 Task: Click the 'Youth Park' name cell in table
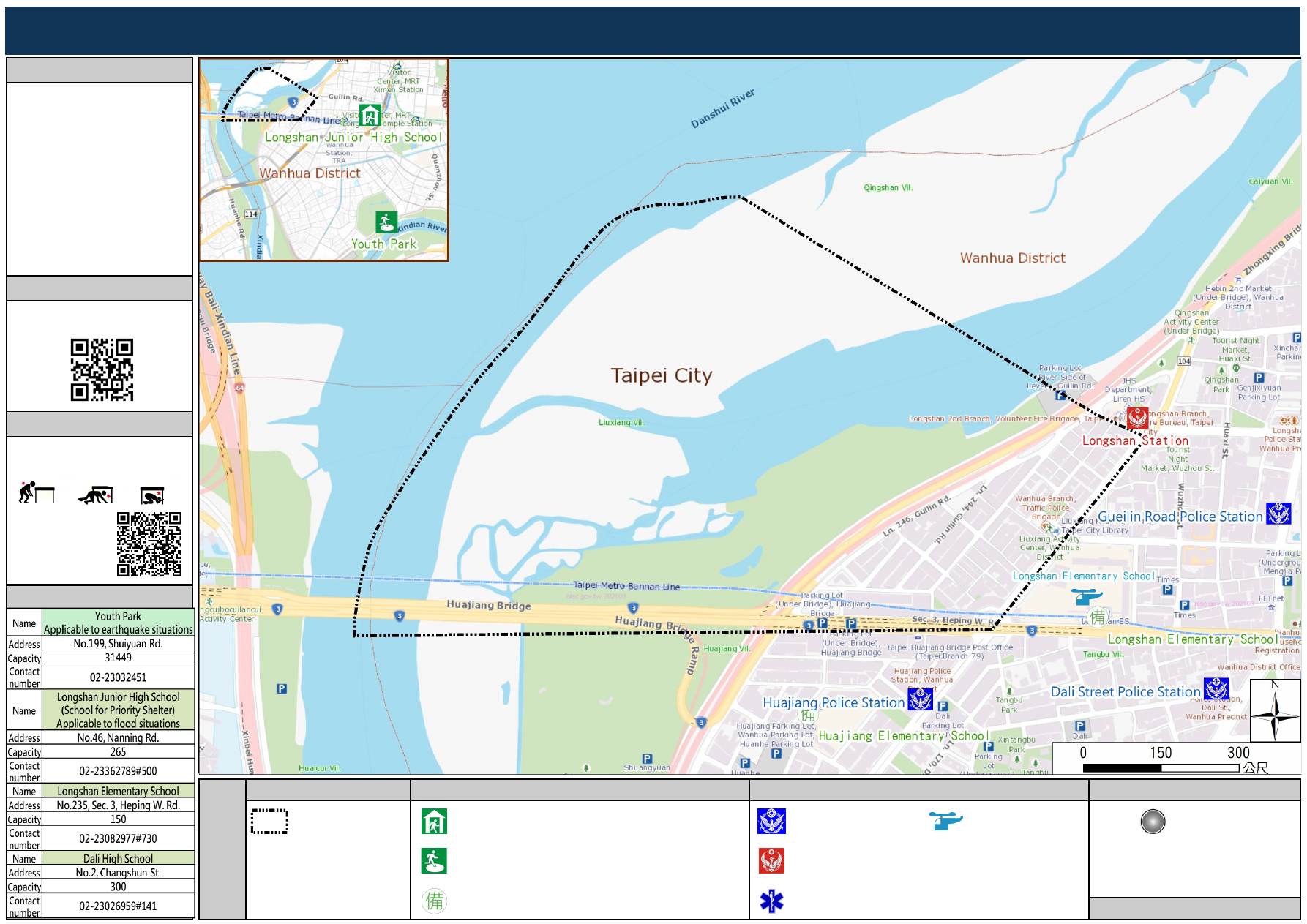118,623
